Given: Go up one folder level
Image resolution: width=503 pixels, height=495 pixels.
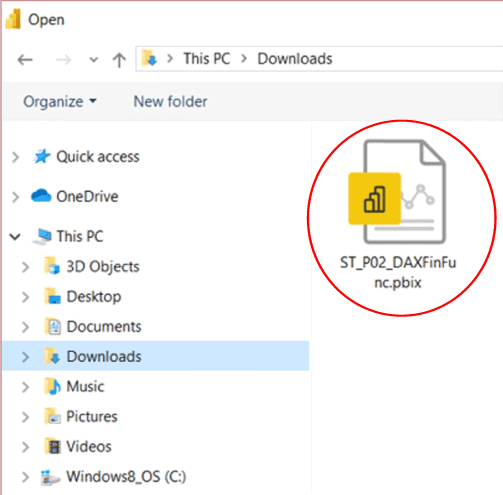Looking at the screenshot, I should pos(119,60).
